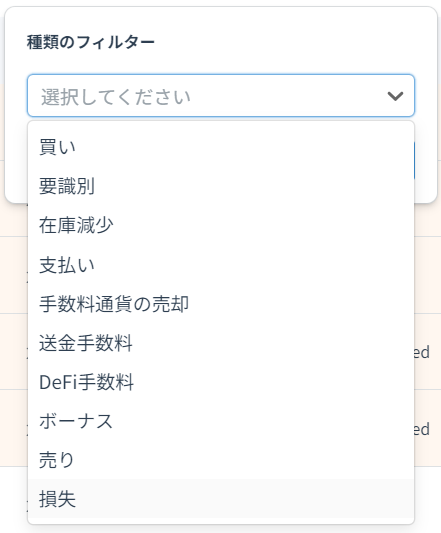
Task: Pick the 在庫減少 filter option
Action: point(221,225)
